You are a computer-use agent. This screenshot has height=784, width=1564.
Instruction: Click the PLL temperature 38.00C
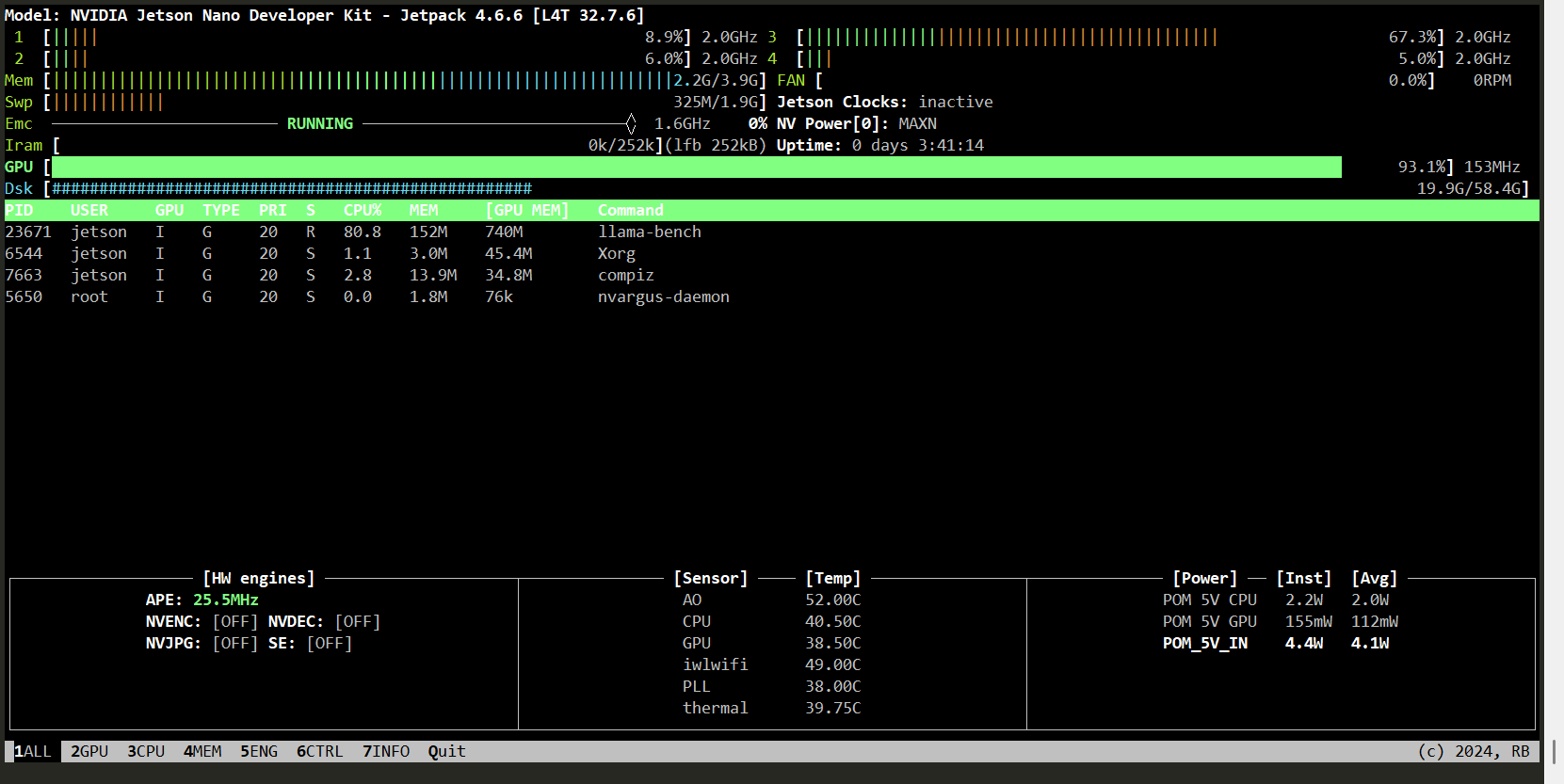(833, 687)
